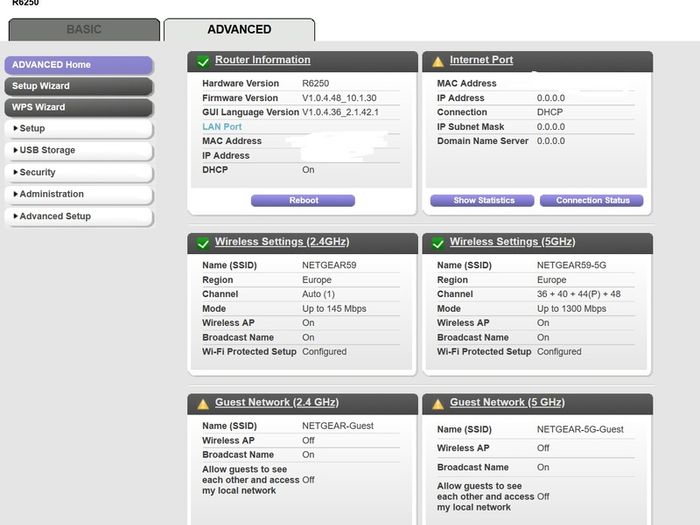Open Guest Network (2.4 GHz) link
This screenshot has width=700, height=525.
click(x=277, y=402)
